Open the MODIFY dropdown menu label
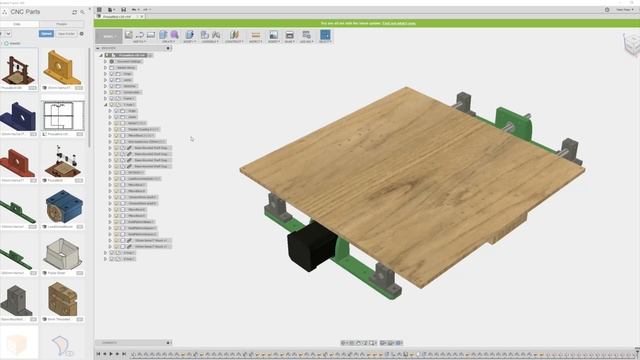This screenshot has width=640, height=360. [189, 42]
